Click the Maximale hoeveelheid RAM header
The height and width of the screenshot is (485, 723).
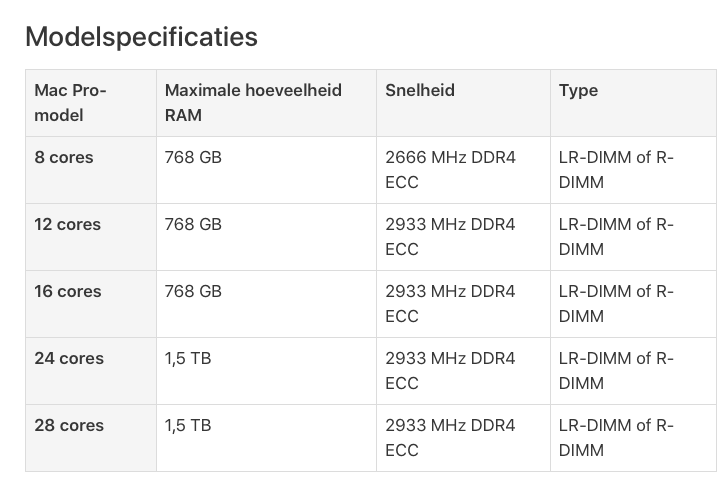[x=253, y=102]
